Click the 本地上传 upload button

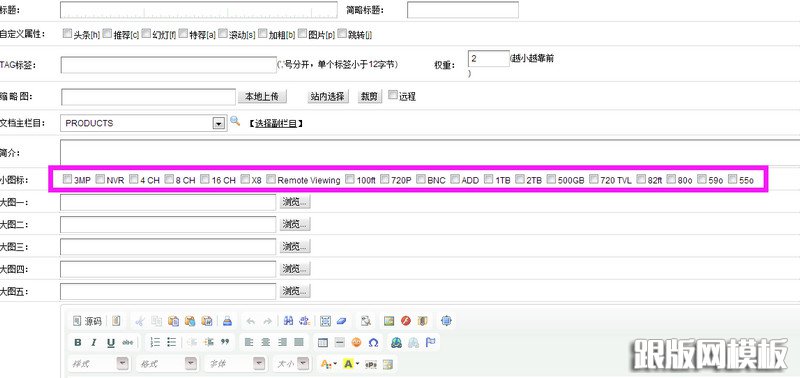[262, 96]
